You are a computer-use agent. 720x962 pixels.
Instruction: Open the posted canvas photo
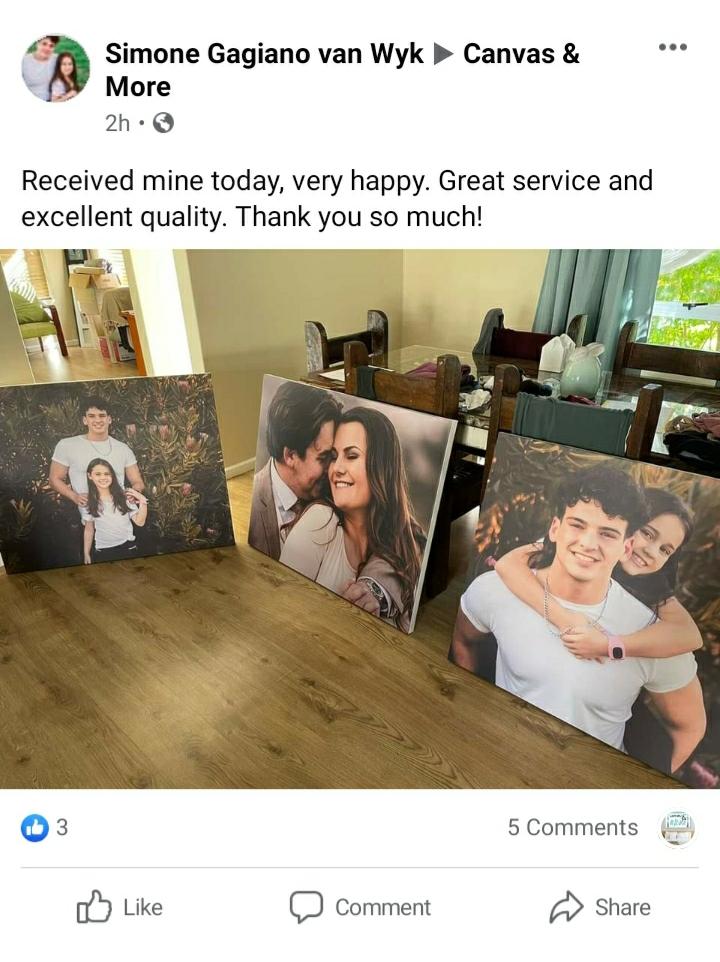(360, 518)
